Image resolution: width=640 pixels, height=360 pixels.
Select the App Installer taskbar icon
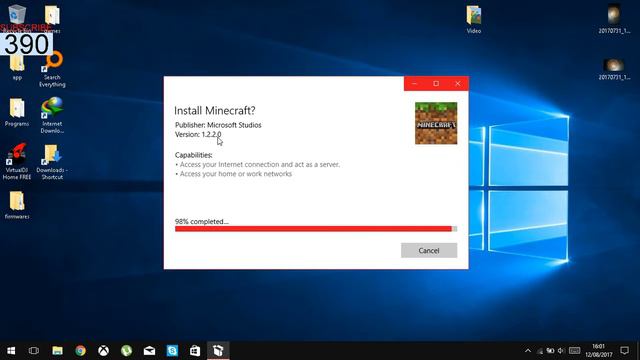(218, 351)
